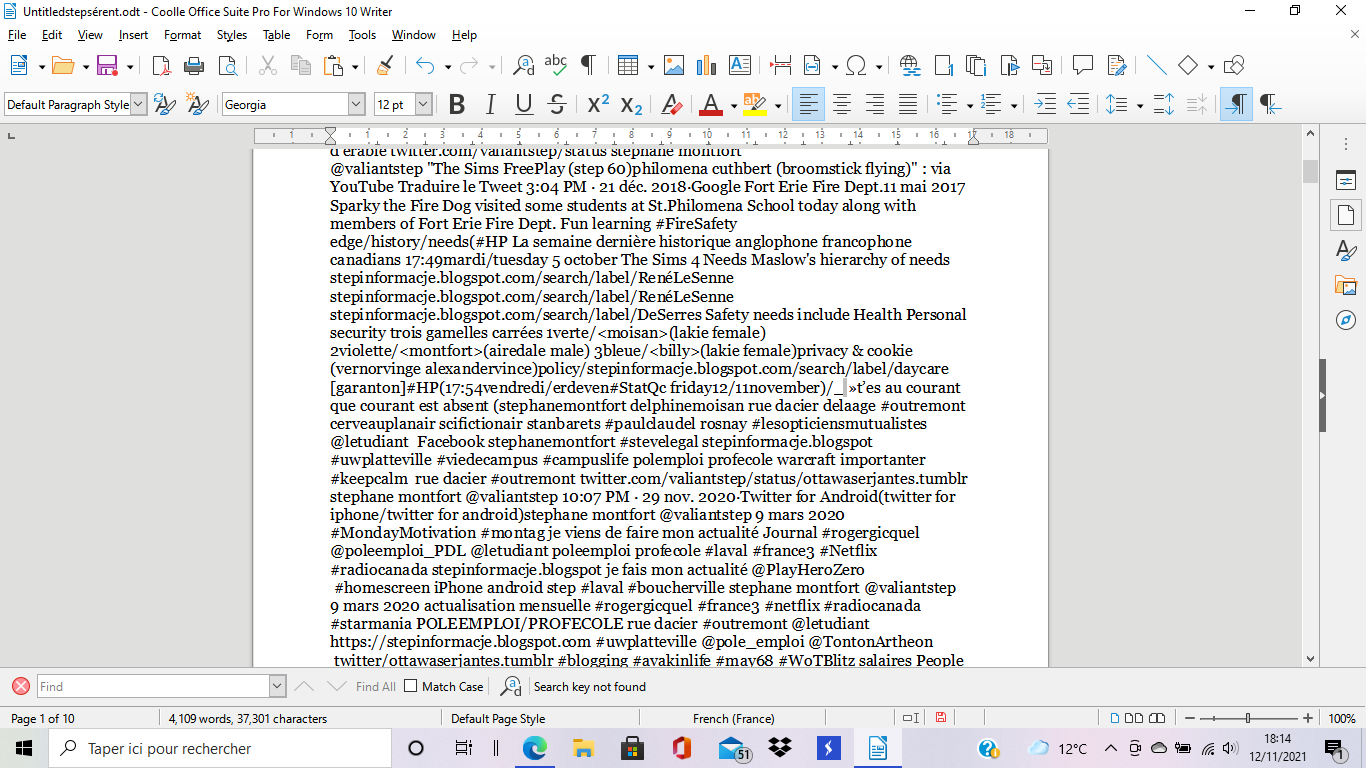Insert a special character (omega icon)

[856, 66]
